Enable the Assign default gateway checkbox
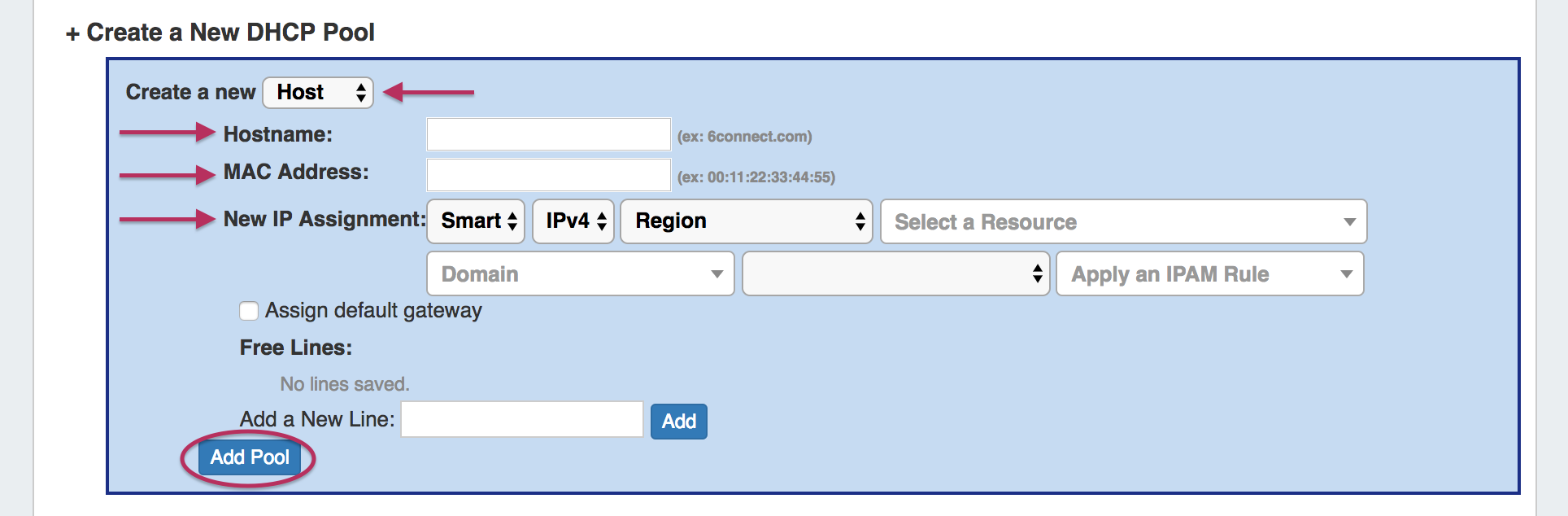This screenshot has width=1568, height=516. (249, 311)
